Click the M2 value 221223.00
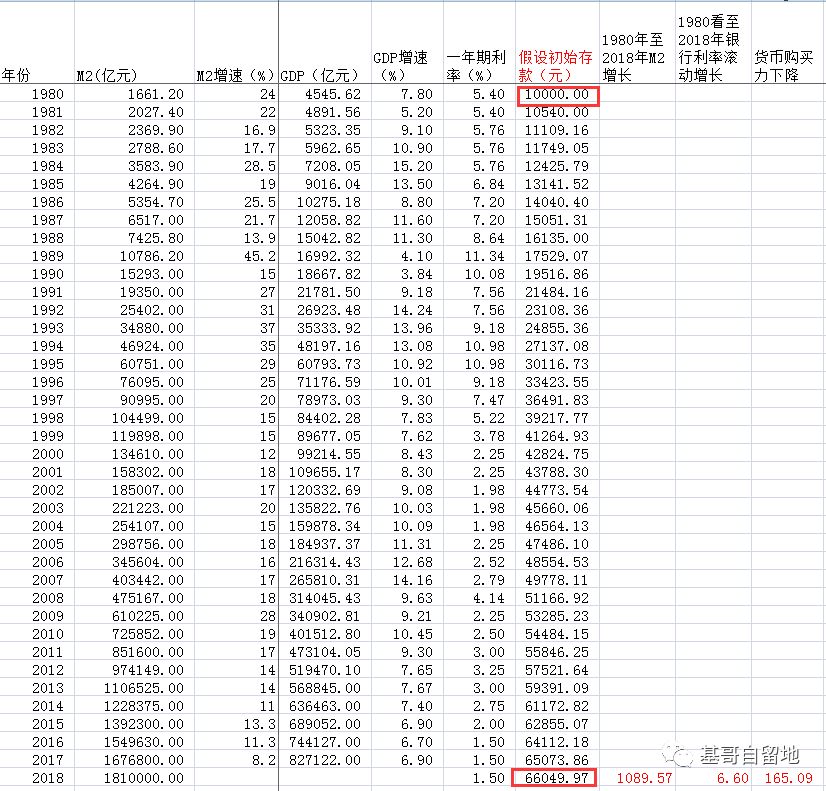Image resolution: width=826 pixels, height=791 pixels. click(x=148, y=508)
